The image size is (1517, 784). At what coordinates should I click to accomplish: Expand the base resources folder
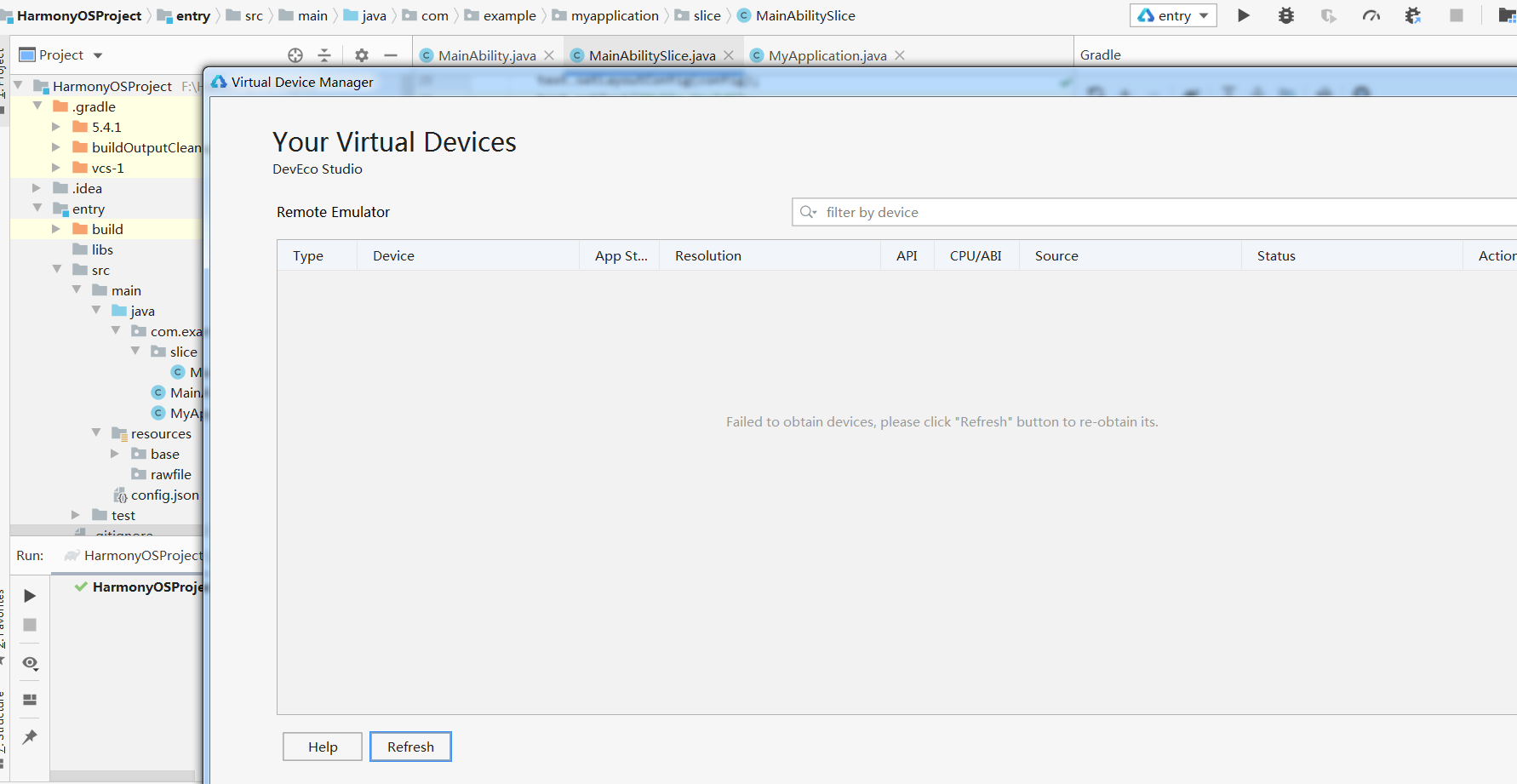click(115, 454)
